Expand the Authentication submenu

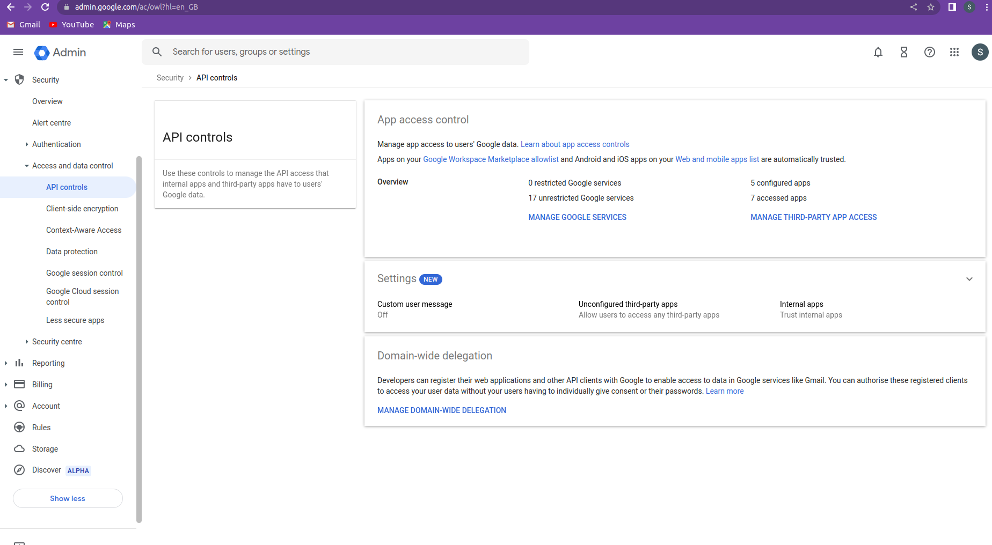point(27,144)
